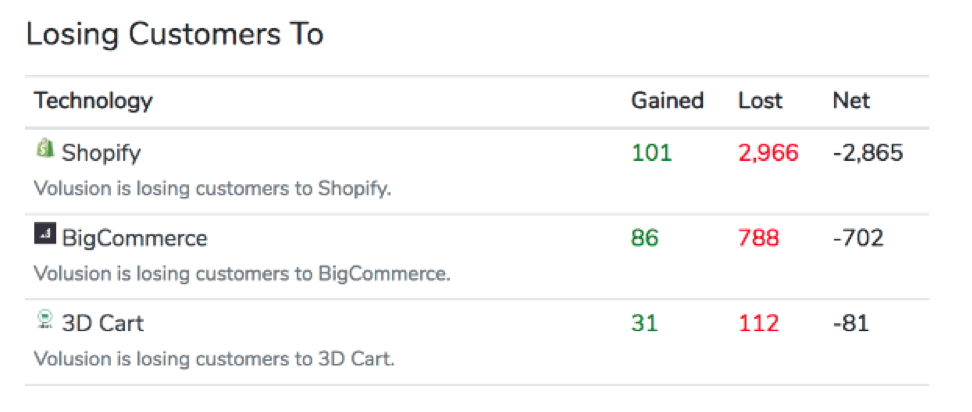Viewport: 972px width, 412px height.
Task: Click Shopify gained value 101
Action: click(652, 152)
